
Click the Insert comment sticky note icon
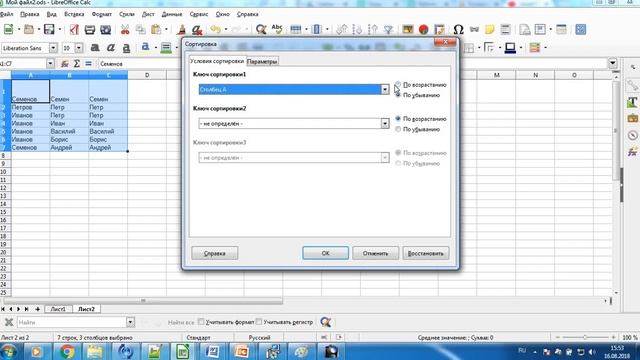(x=489, y=29)
